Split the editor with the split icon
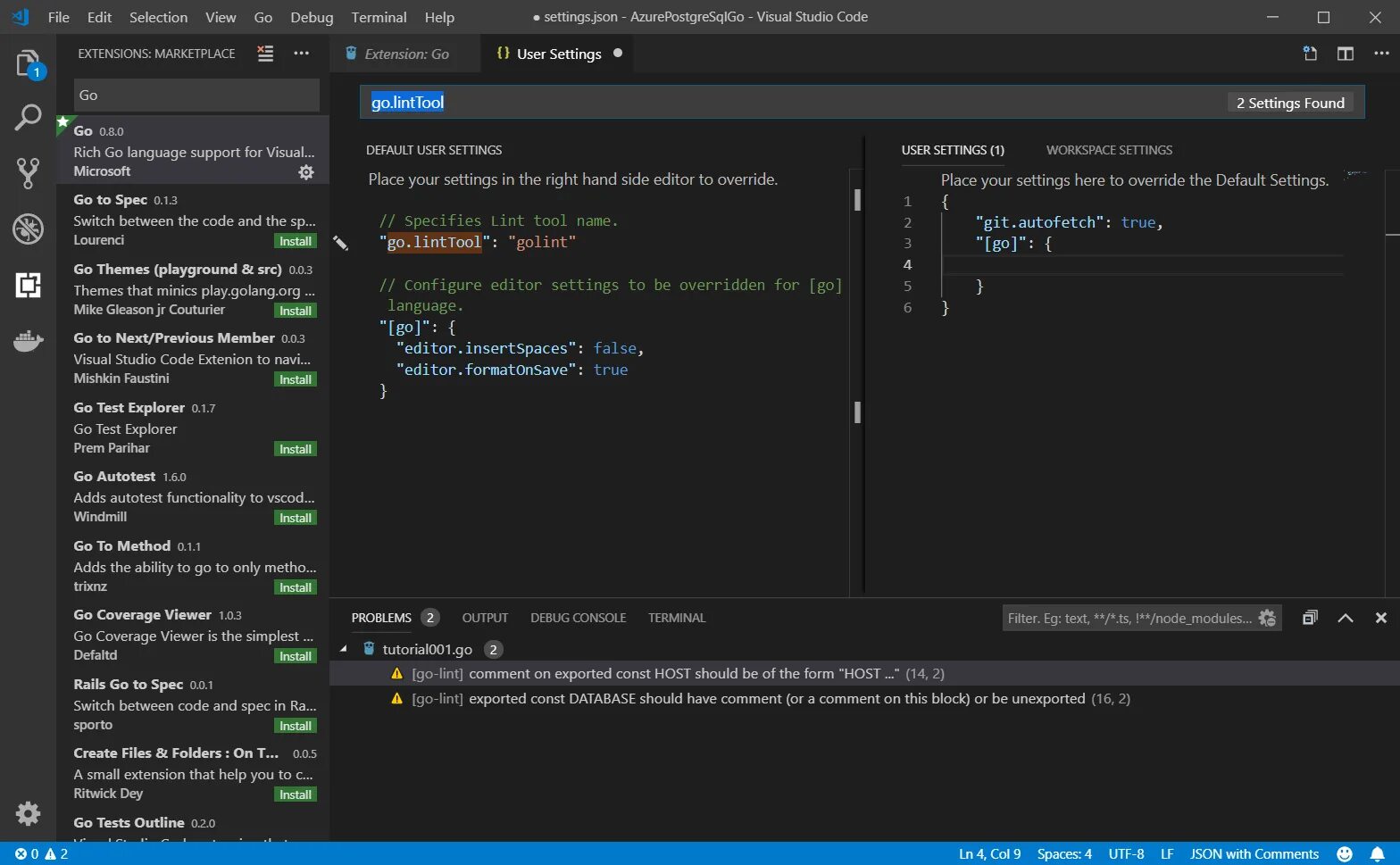 click(x=1345, y=54)
